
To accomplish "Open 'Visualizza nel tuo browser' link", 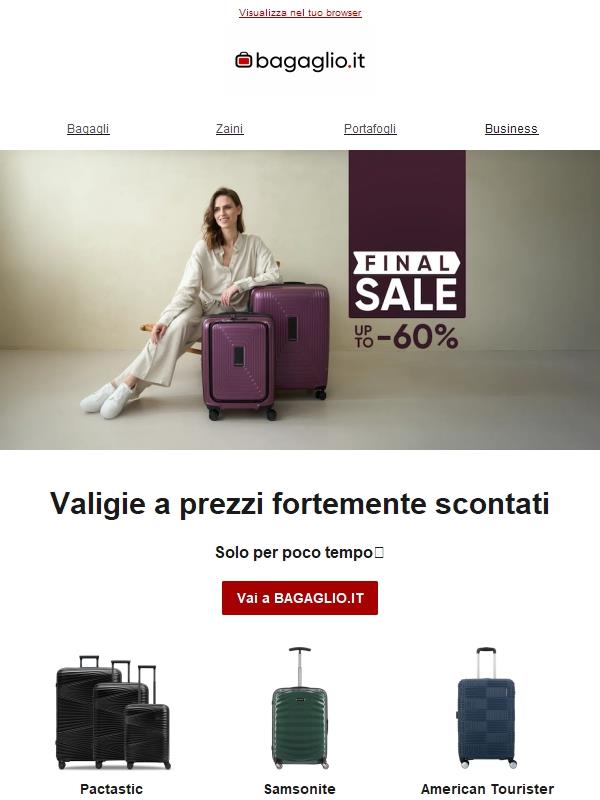I will click(x=300, y=13).
